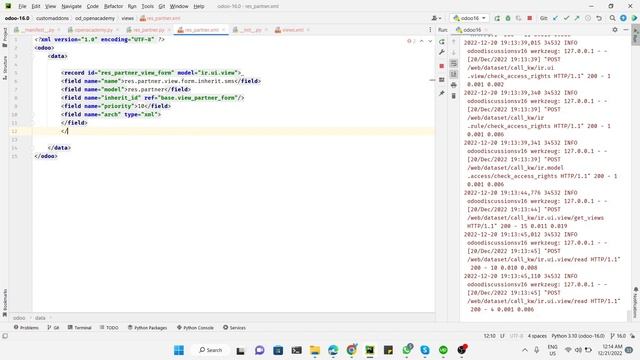Screen dimensions: 640x360
Task: Print the Run console output
Action: [453, 85]
